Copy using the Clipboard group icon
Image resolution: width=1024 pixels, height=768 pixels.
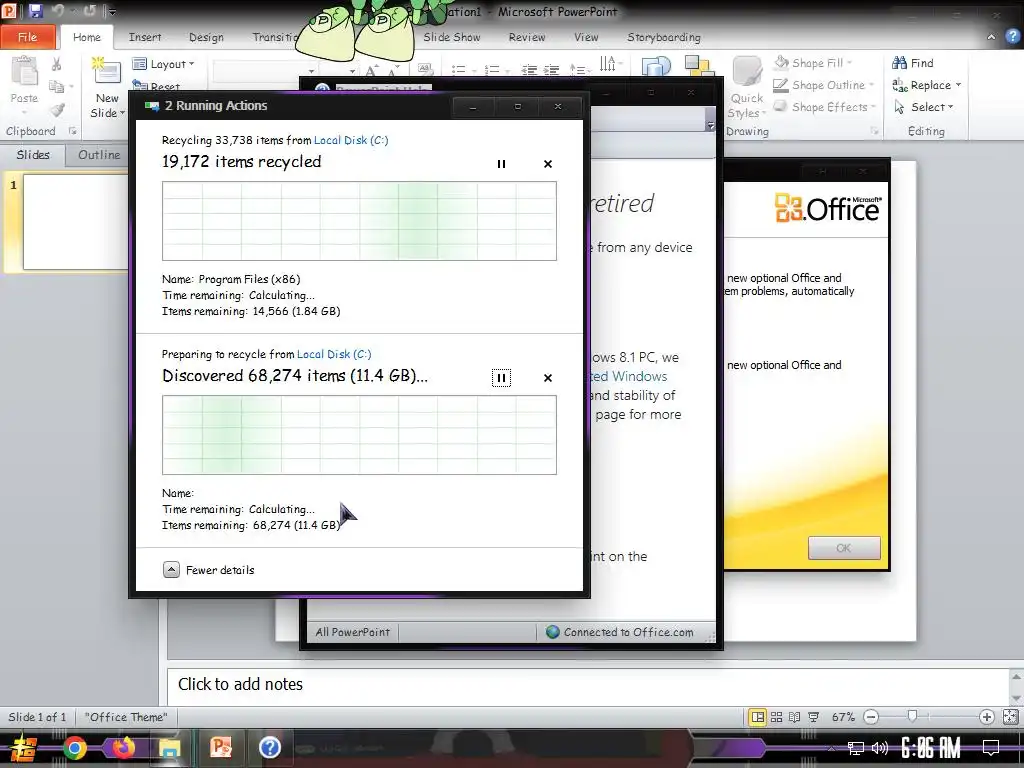57,87
